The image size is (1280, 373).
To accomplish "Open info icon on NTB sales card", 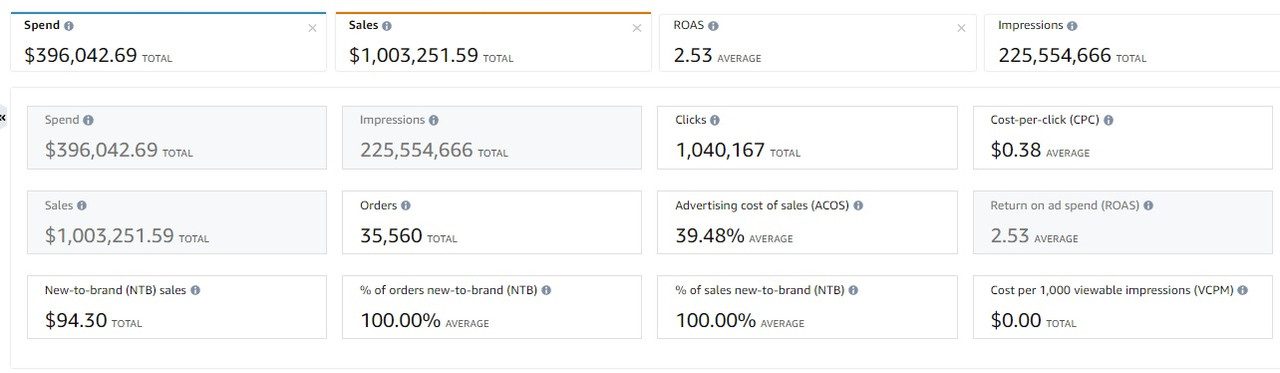I will click(195, 290).
